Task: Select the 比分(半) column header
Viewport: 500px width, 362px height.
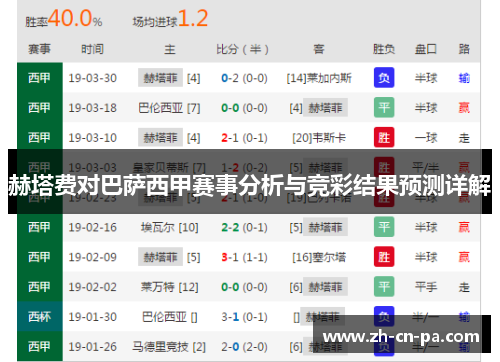Action: (242, 49)
